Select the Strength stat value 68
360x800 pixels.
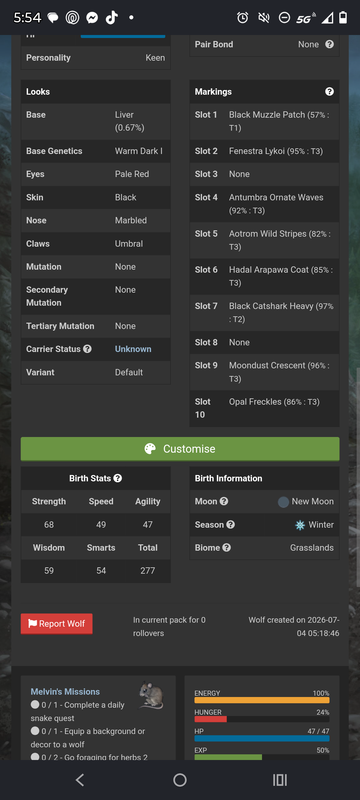[x=49, y=524]
